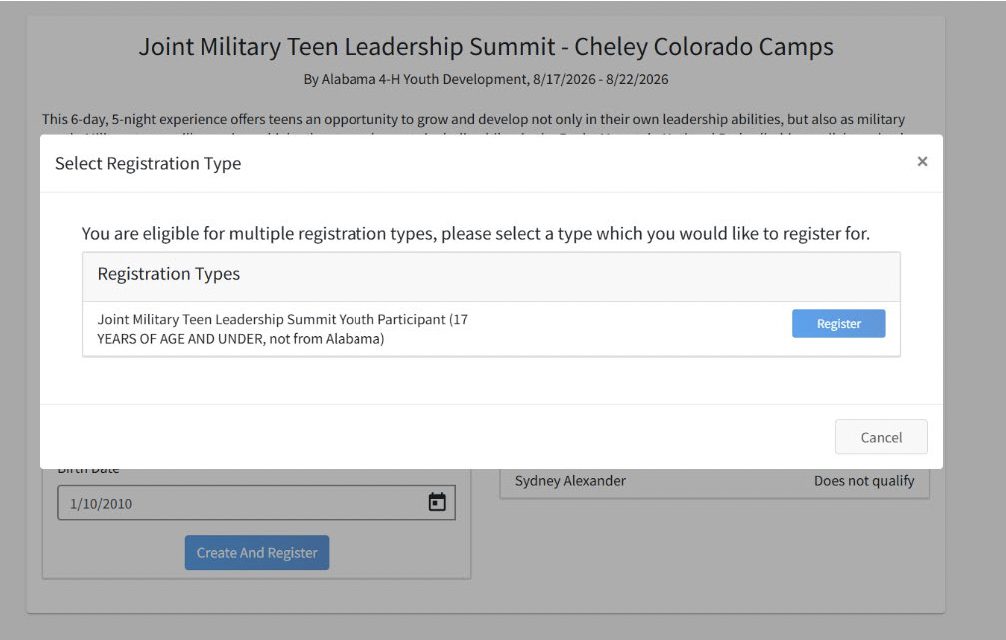Viewport: 1006px width, 640px height.
Task: Click the blank area inside the dialog body
Action: (x=490, y=390)
